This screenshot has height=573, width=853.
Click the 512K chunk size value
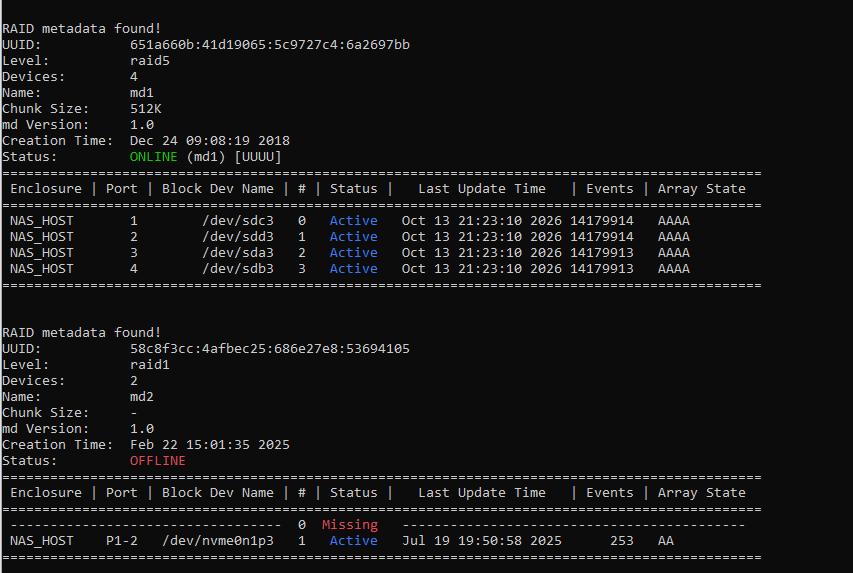tap(145, 108)
